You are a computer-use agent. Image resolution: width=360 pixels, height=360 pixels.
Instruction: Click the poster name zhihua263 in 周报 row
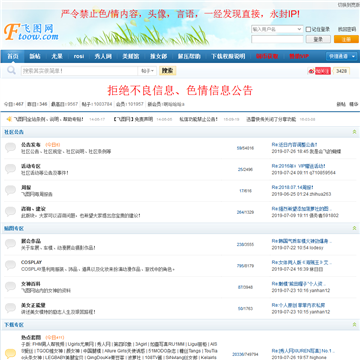click(319, 194)
